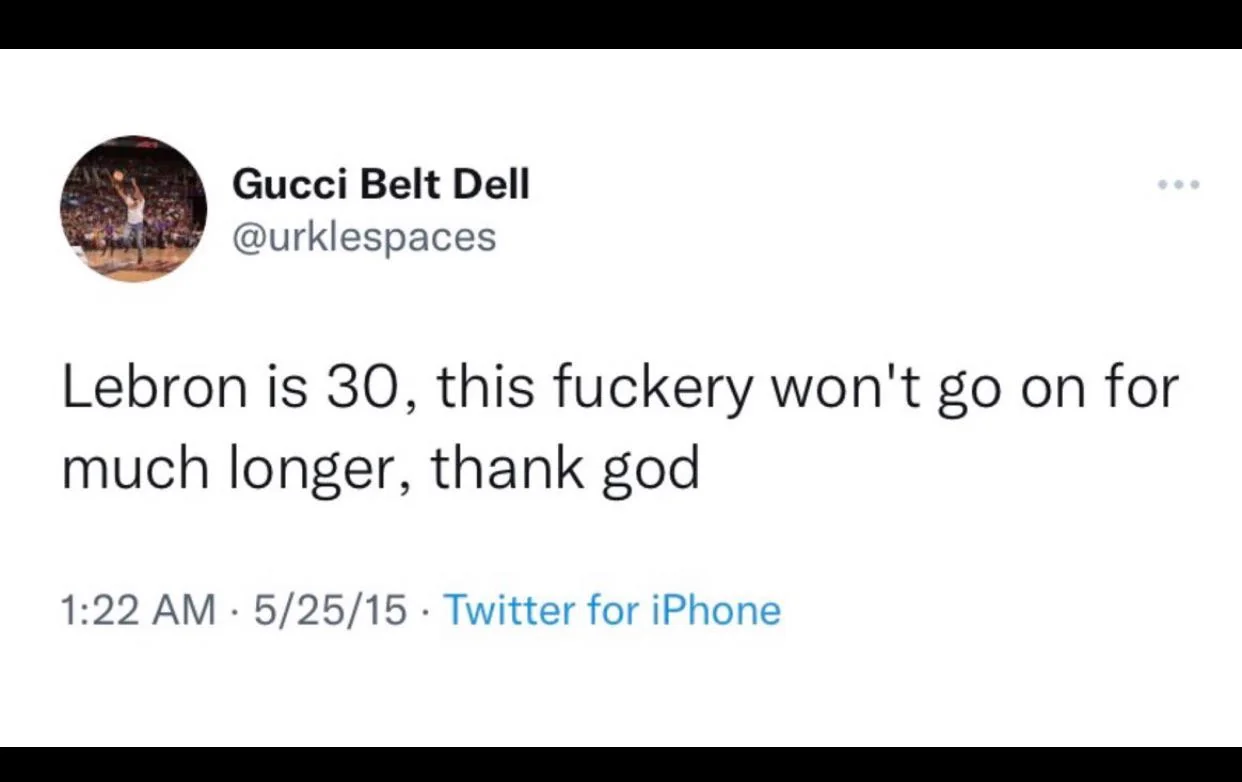Click the 5/25/15 date

point(330,609)
